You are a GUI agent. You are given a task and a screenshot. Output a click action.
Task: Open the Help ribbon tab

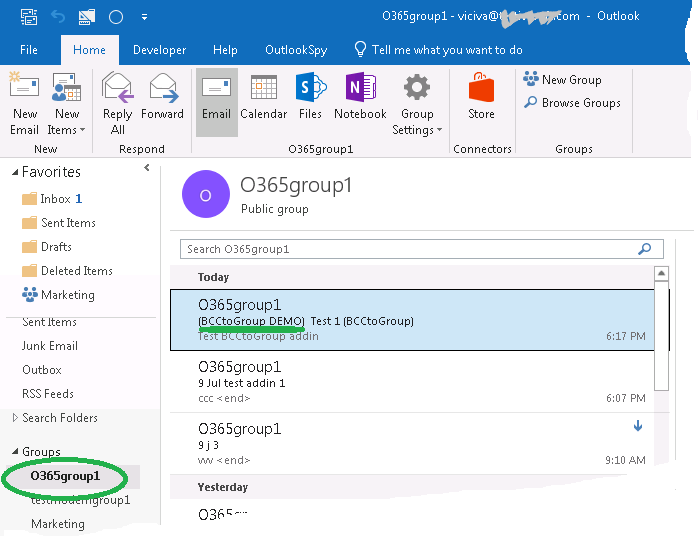[225, 50]
